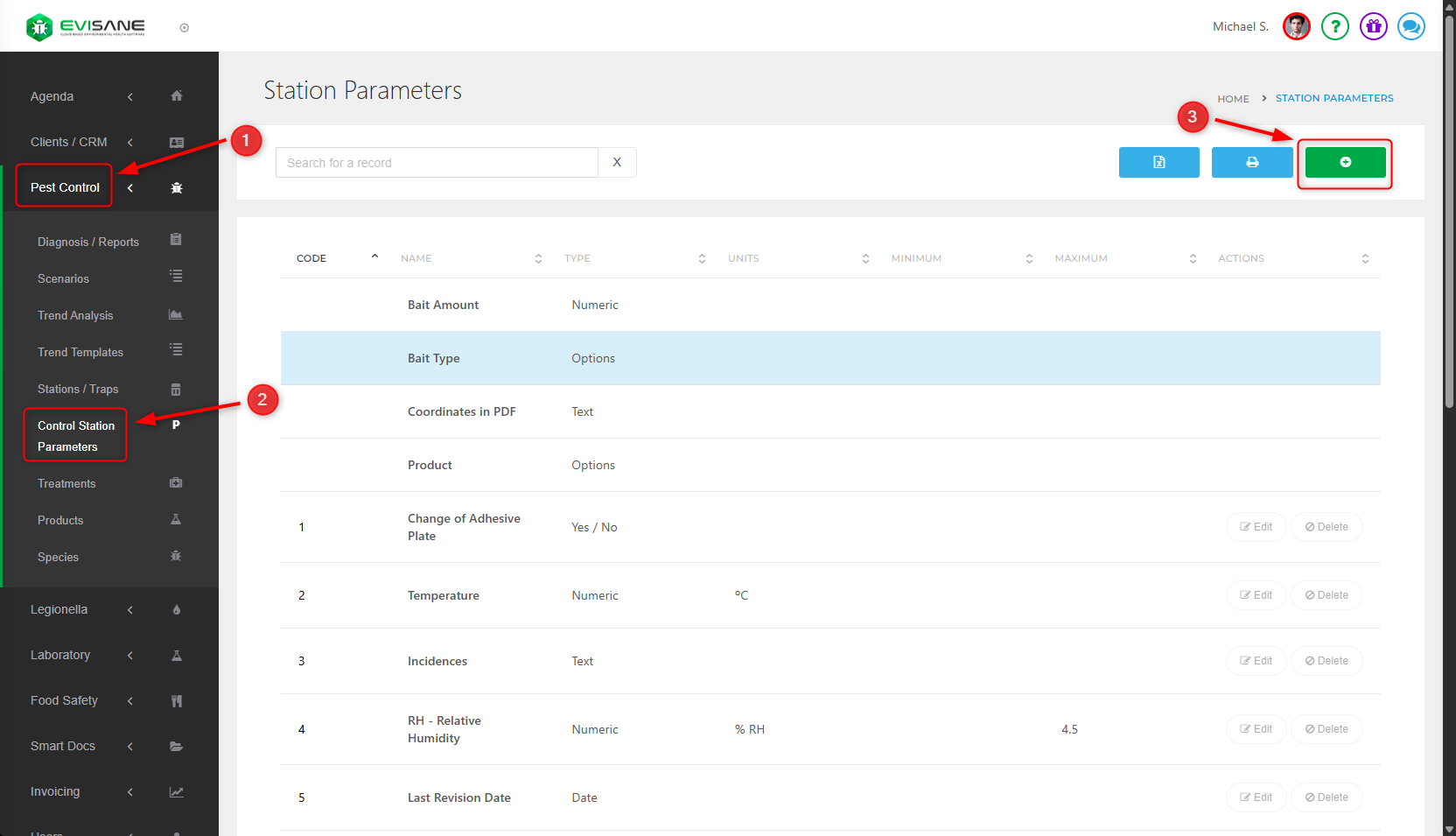Screen dimensions: 1456x836
Task: Sort table by the NAME column
Action: (x=472, y=258)
